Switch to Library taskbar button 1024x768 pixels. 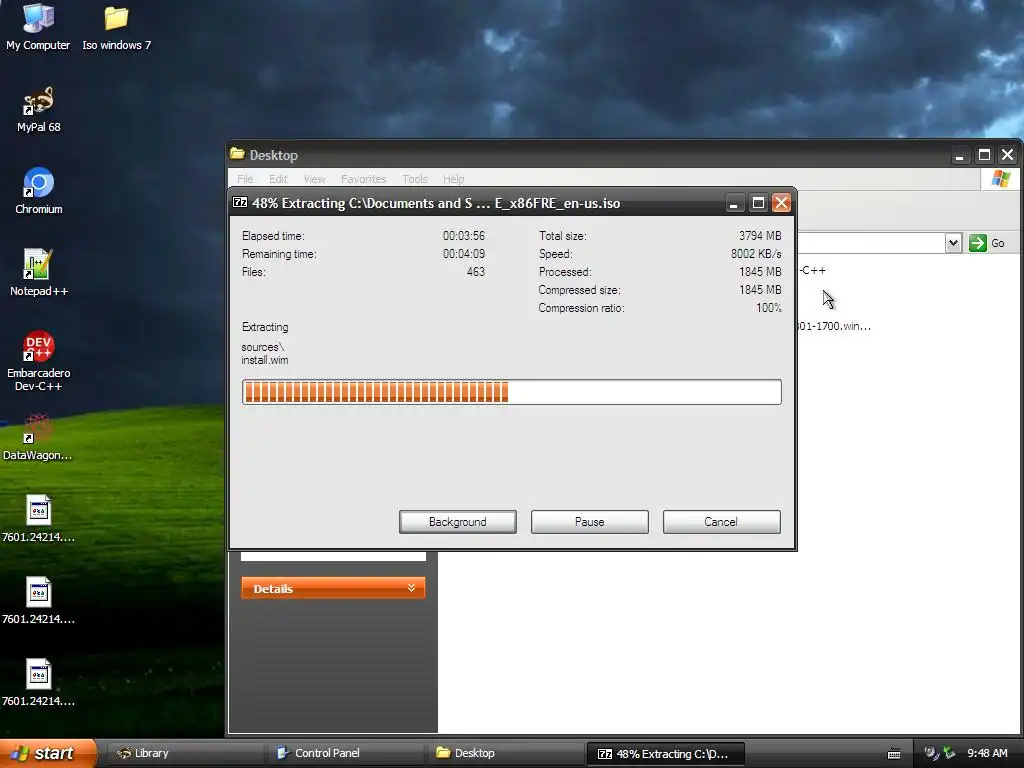[185, 753]
